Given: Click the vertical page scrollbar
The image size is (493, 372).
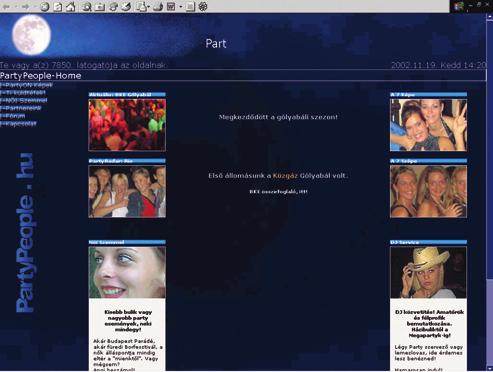Looking at the screenshot, I should pos(490,192).
